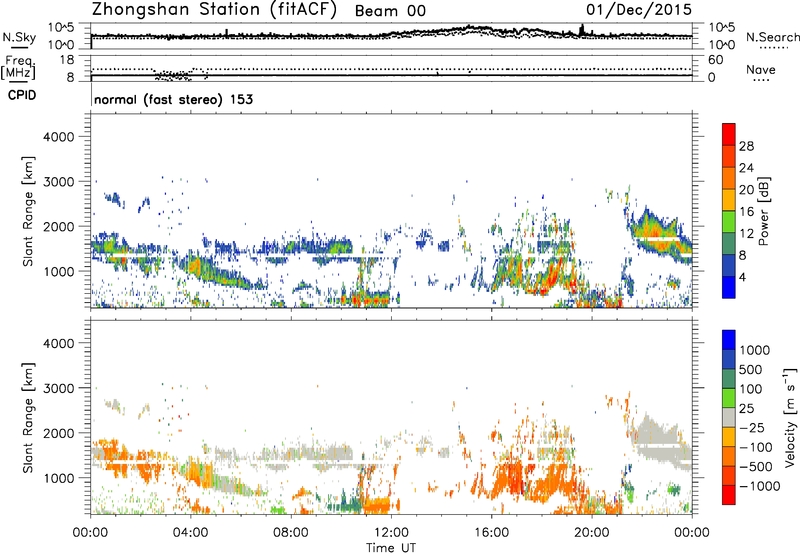Image resolution: width=800 pixels, height=554 pixels.
Task: Pick the teal 8–12 dB power colorbar segment
Action: [x=729, y=244]
